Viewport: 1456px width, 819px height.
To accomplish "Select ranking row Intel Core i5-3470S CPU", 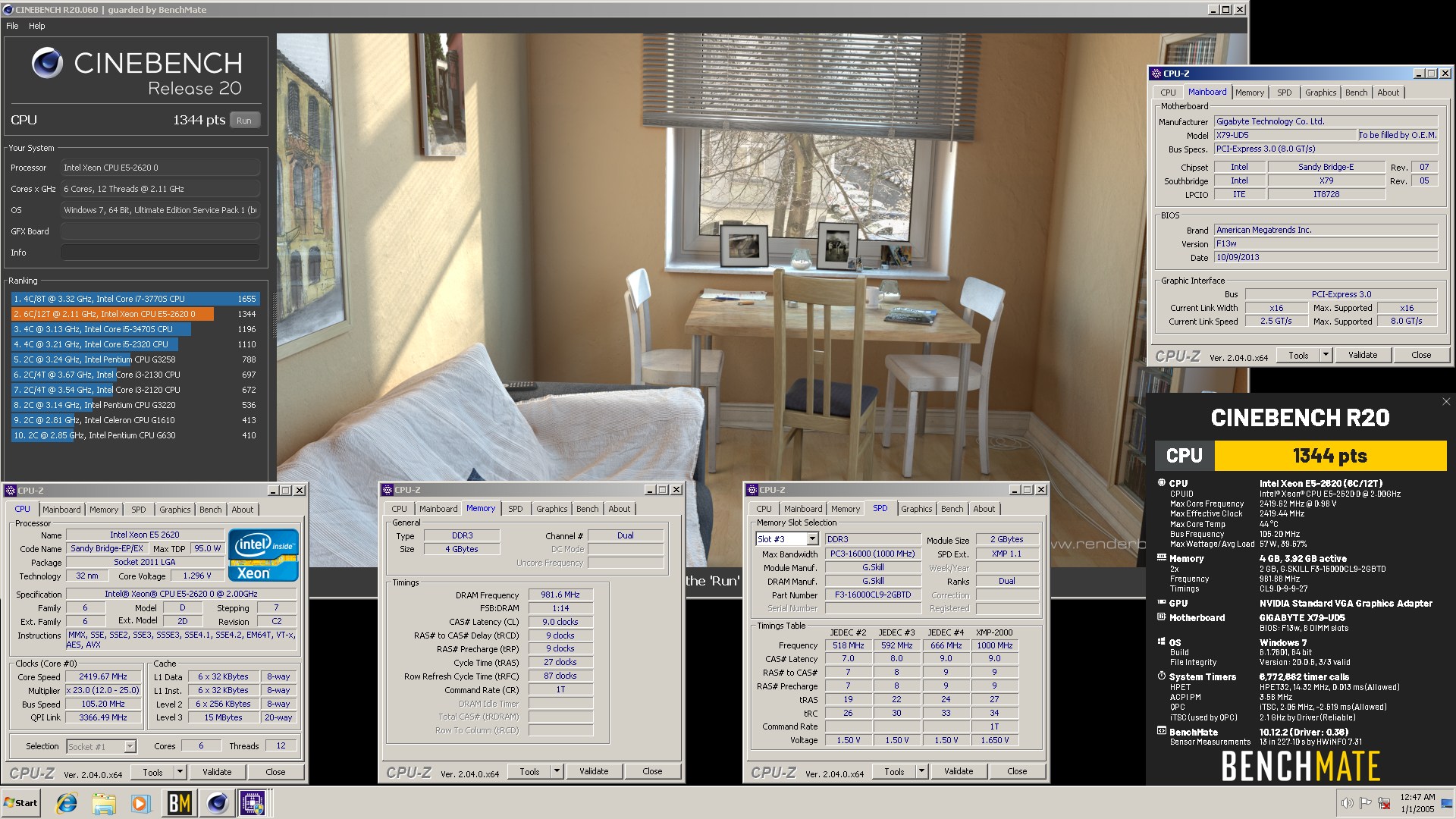I will (x=135, y=329).
